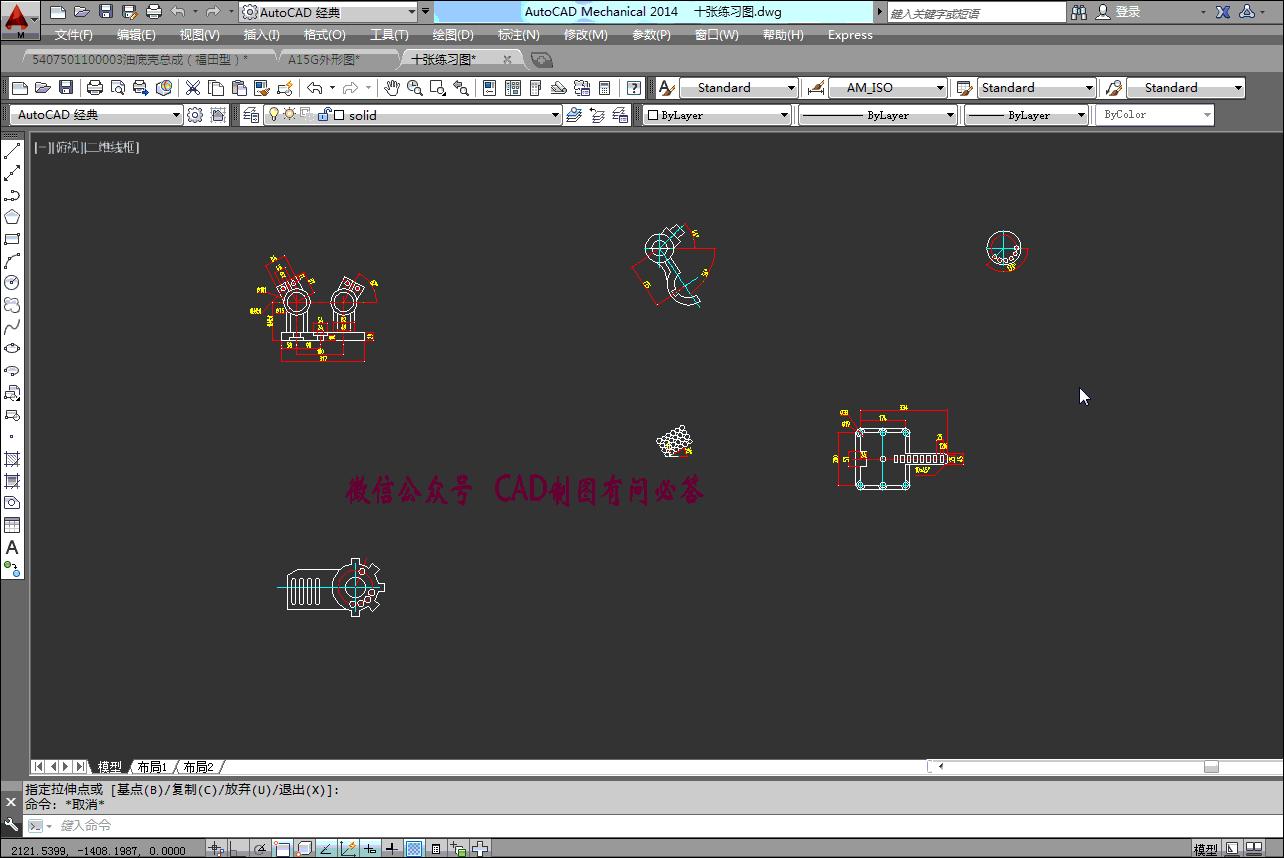Viewport: 1284px width, 858px height.
Task: Expand the solid layer dropdown
Action: tap(555, 115)
